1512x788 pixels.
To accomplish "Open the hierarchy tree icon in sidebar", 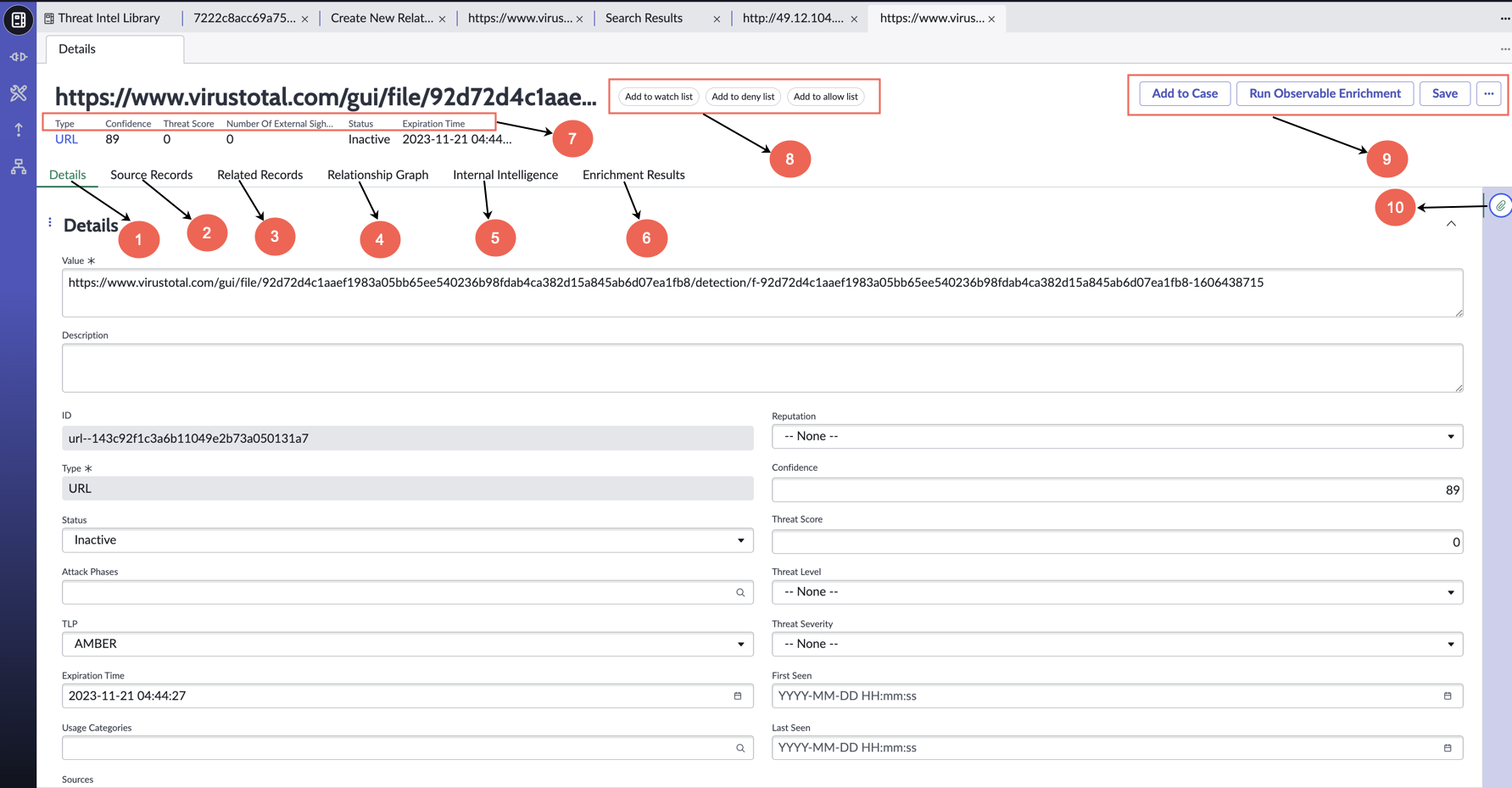I will pyautogui.click(x=19, y=166).
